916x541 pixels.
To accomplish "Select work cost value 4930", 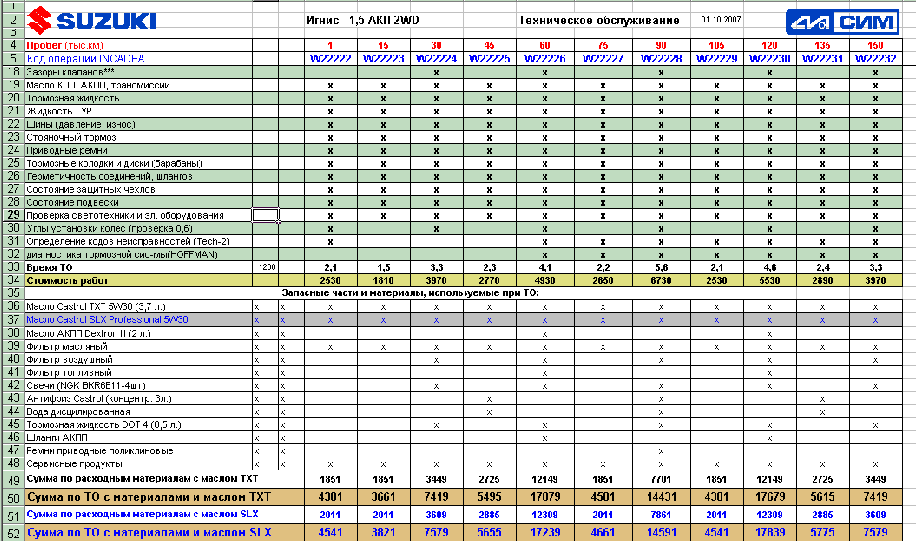I will (544, 280).
